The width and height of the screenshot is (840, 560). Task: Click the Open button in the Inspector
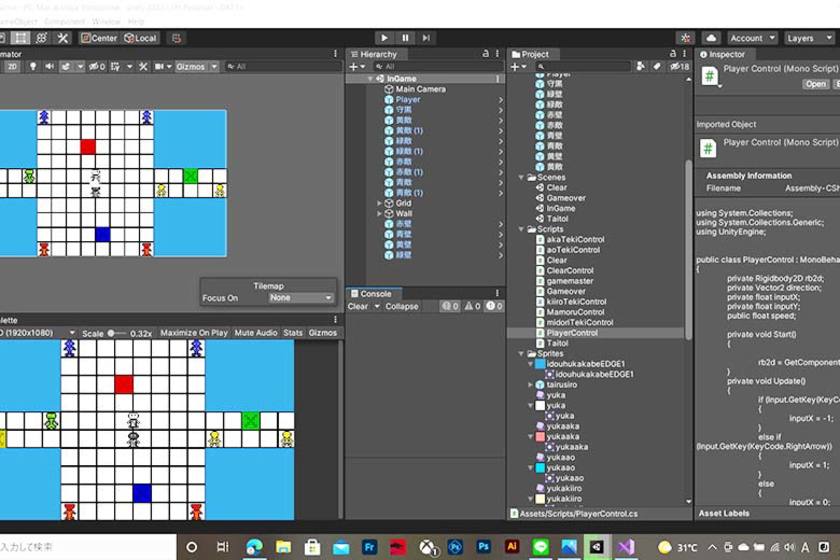tap(816, 84)
